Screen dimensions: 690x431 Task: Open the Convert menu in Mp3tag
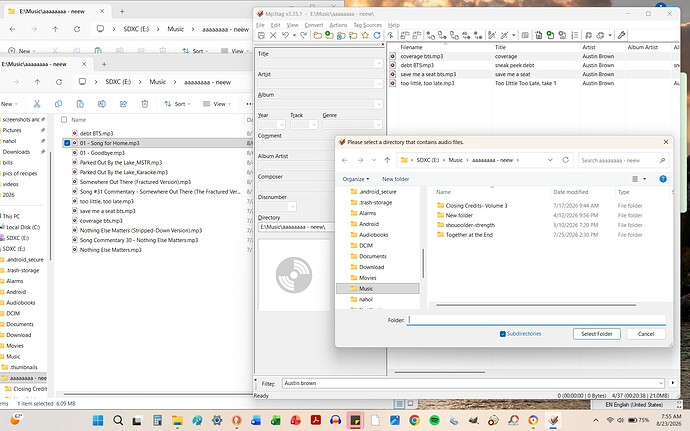click(x=314, y=25)
